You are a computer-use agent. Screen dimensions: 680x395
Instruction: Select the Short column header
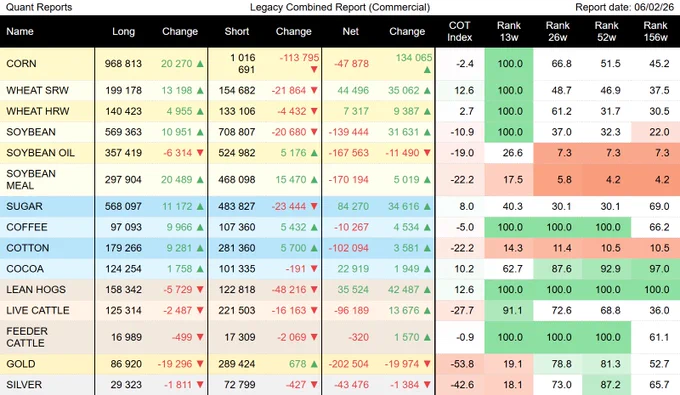tap(237, 31)
